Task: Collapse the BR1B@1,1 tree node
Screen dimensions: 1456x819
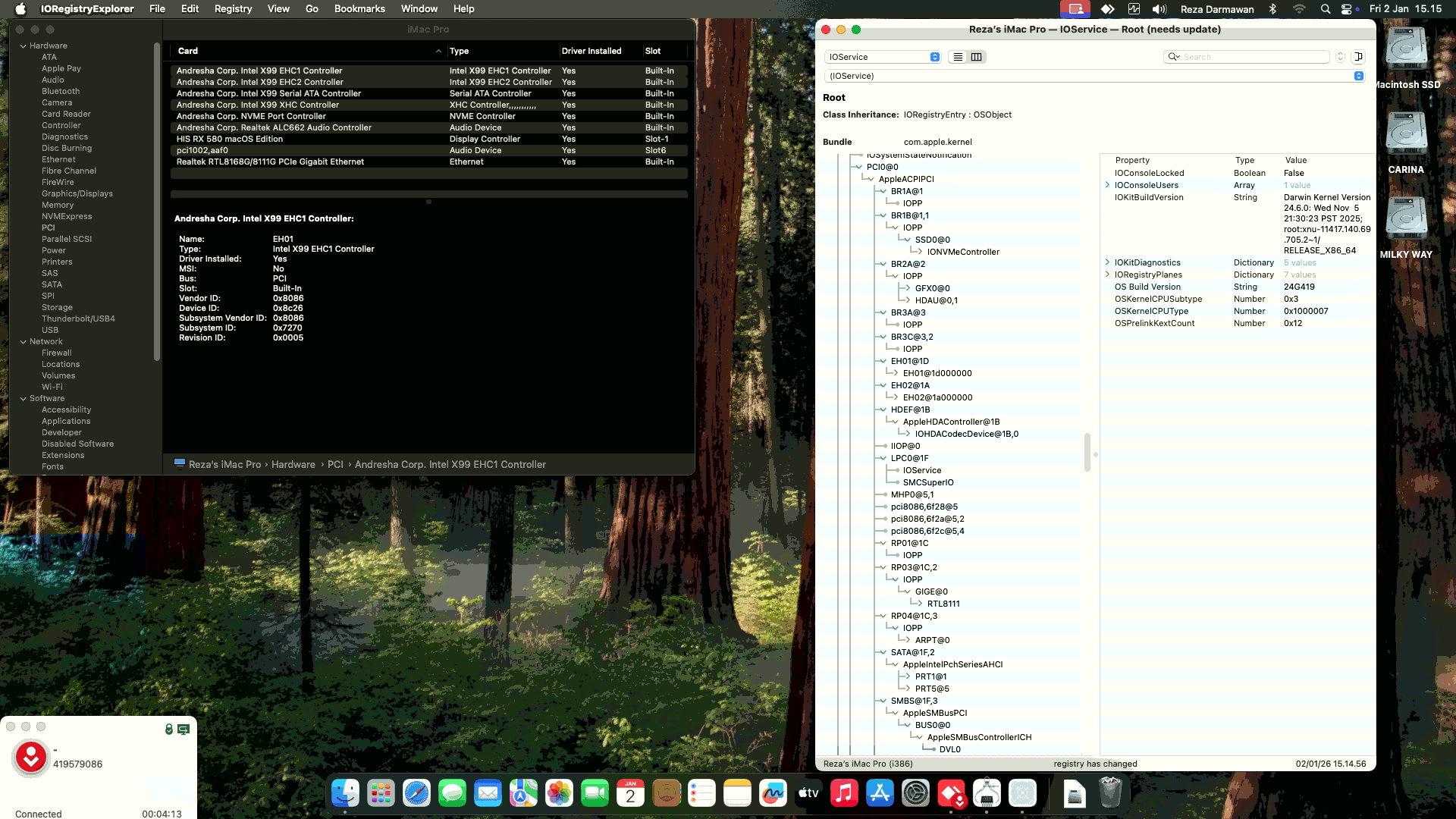Action: pos(883,215)
